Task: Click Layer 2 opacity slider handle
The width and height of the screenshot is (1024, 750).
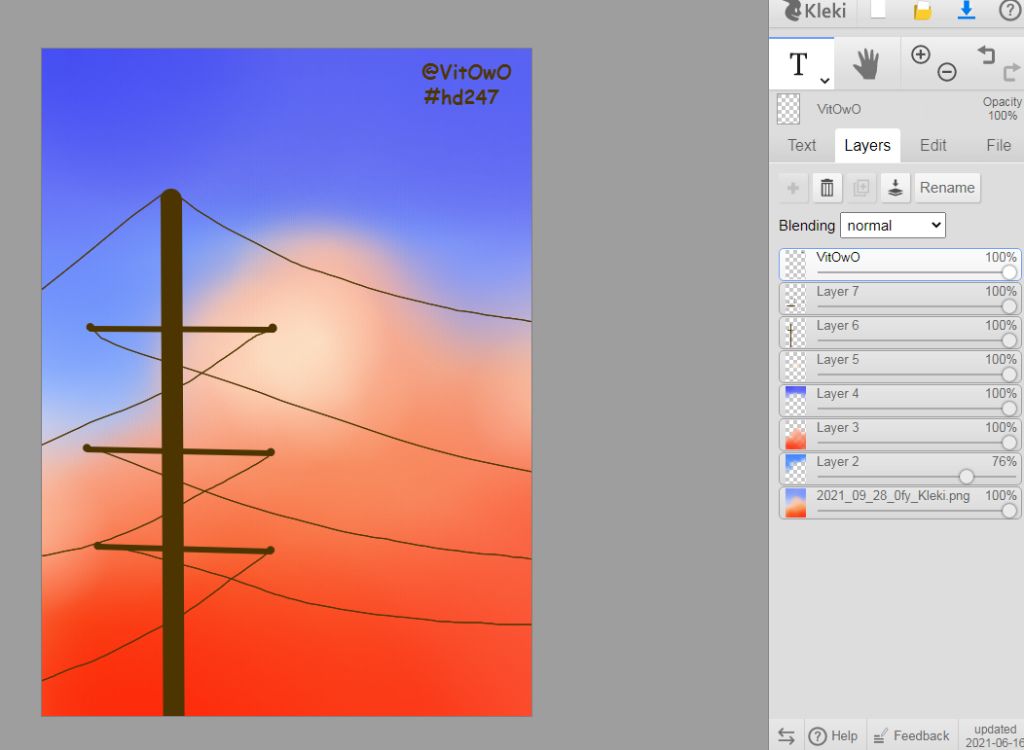Action: pos(966,476)
